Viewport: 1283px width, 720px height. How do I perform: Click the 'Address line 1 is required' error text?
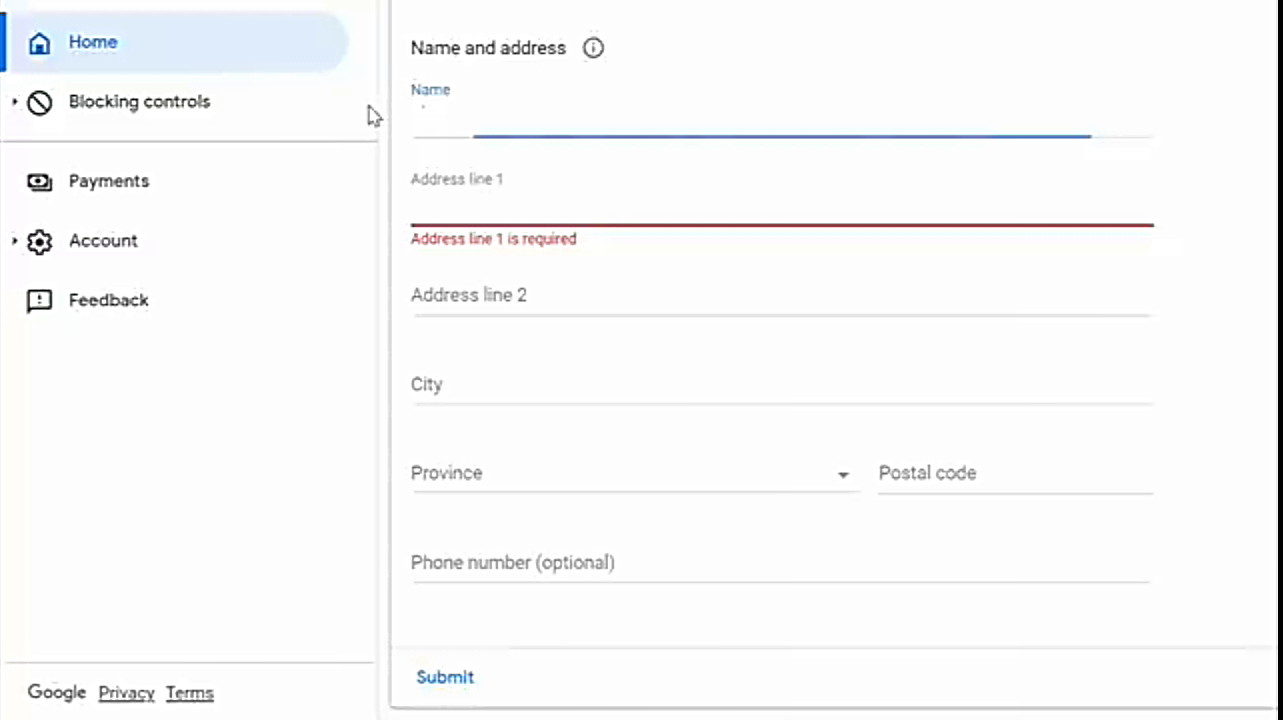(494, 239)
